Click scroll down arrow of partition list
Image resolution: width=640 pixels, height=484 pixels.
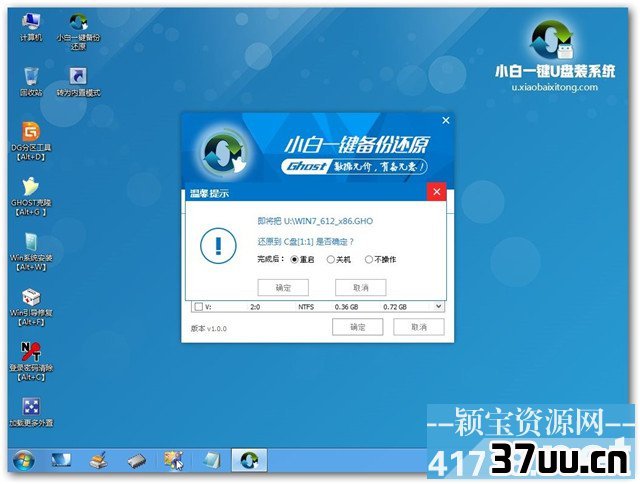click(x=439, y=306)
